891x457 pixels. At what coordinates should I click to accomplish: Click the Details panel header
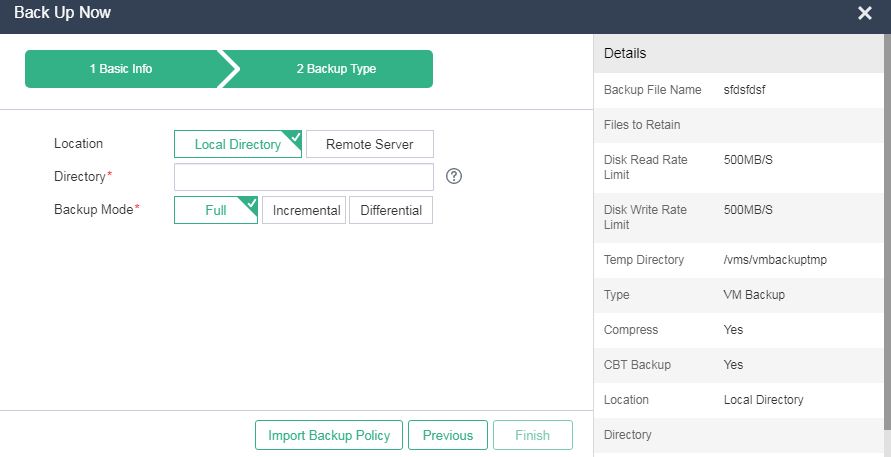739,53
